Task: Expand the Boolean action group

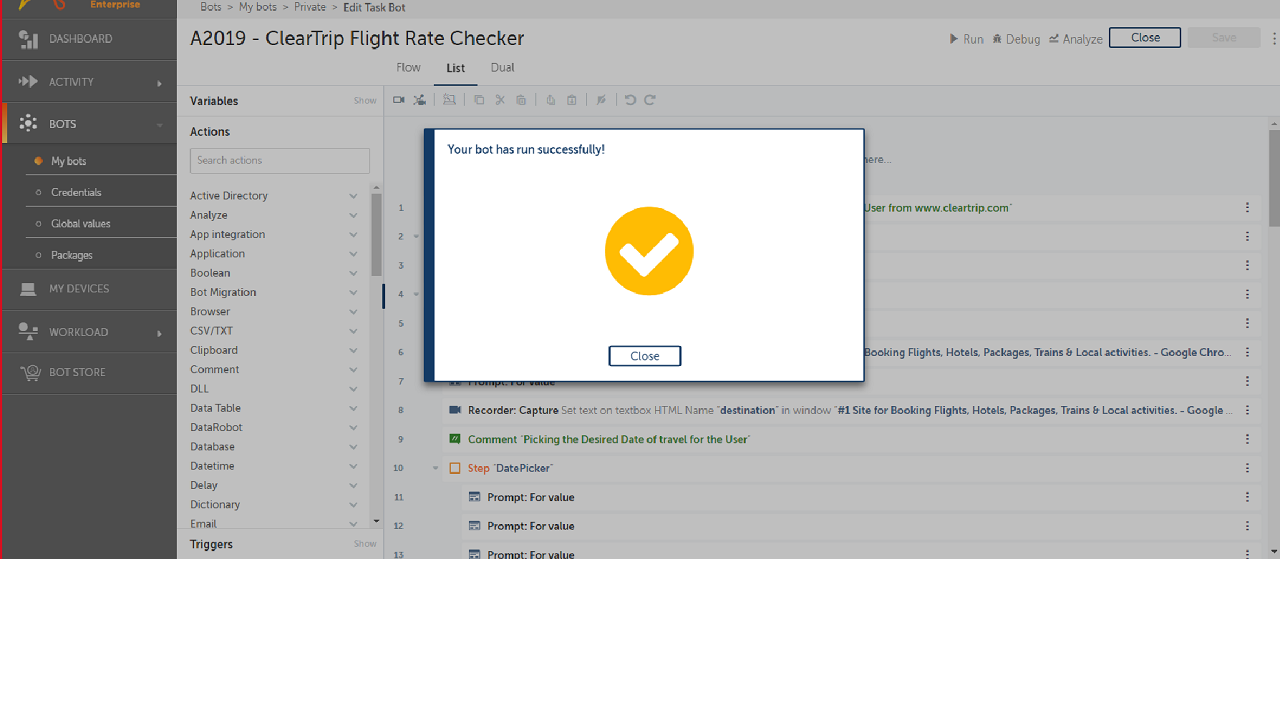Action: tap(353, 273)
